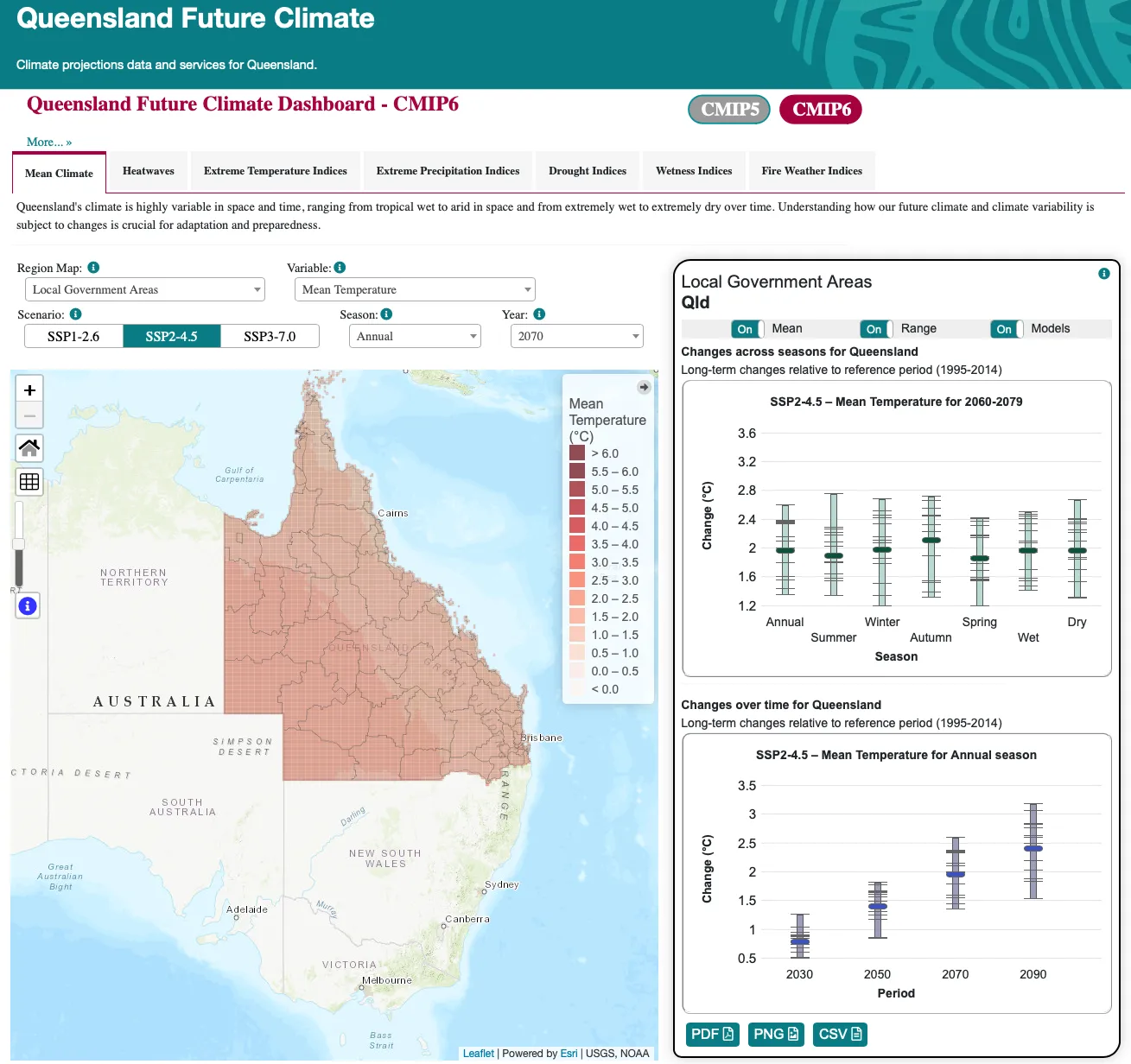Download chart data as CSV
Viewport: 1131px width, 1064px height.
839,1035
